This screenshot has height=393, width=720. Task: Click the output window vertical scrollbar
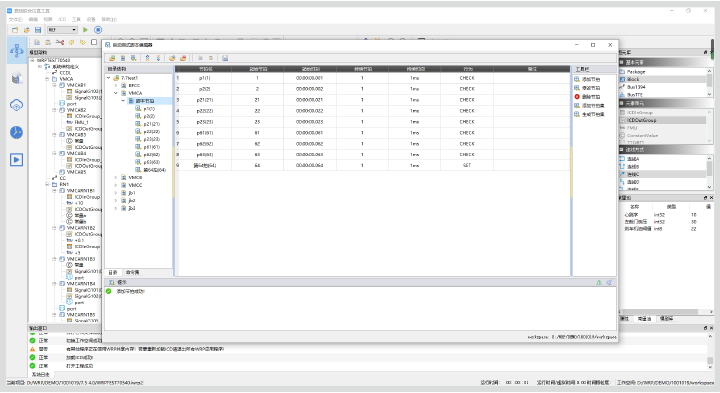(710, 352)
